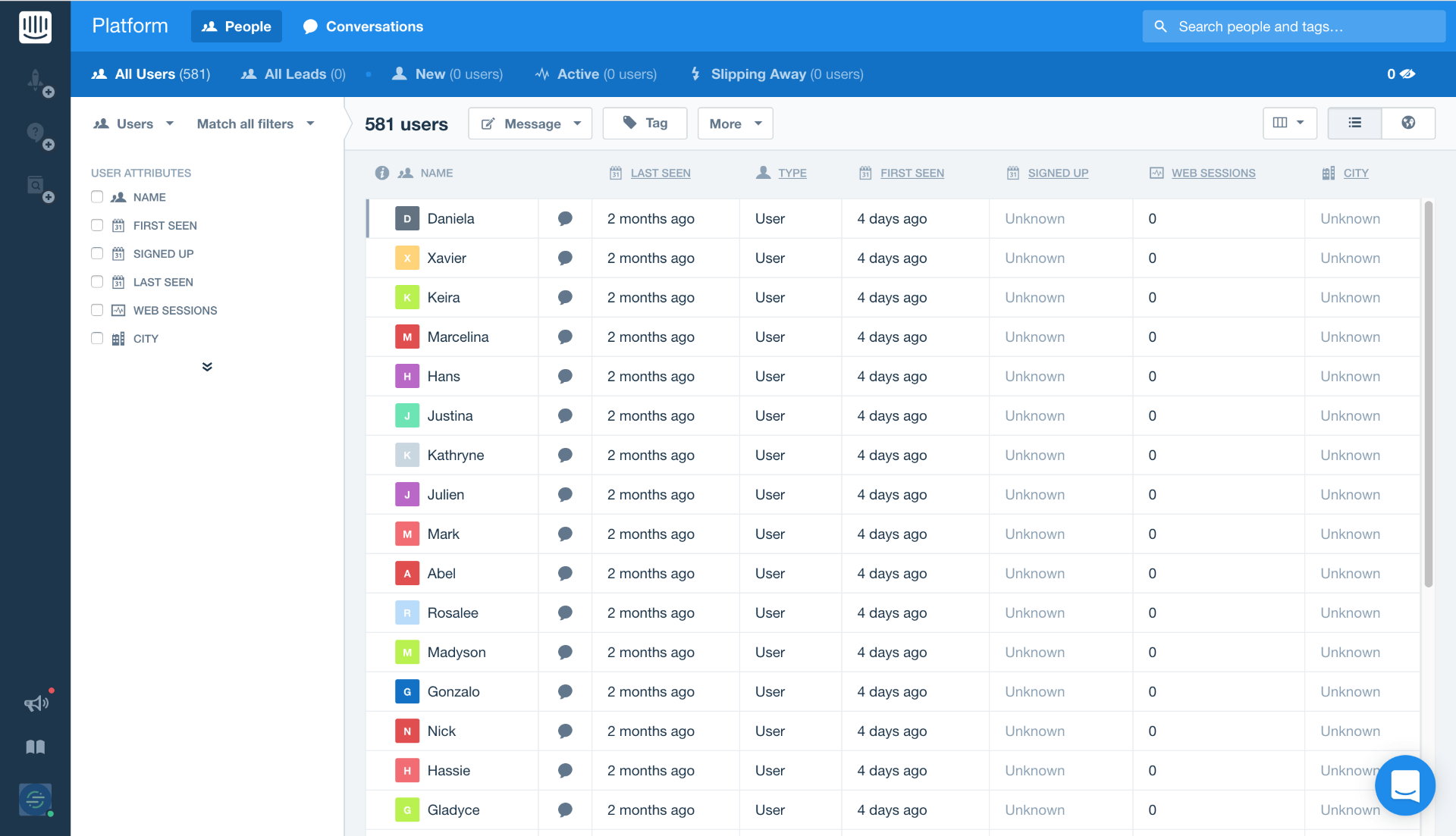Enable the FIRST SEEN attribute checkbox

97,225
